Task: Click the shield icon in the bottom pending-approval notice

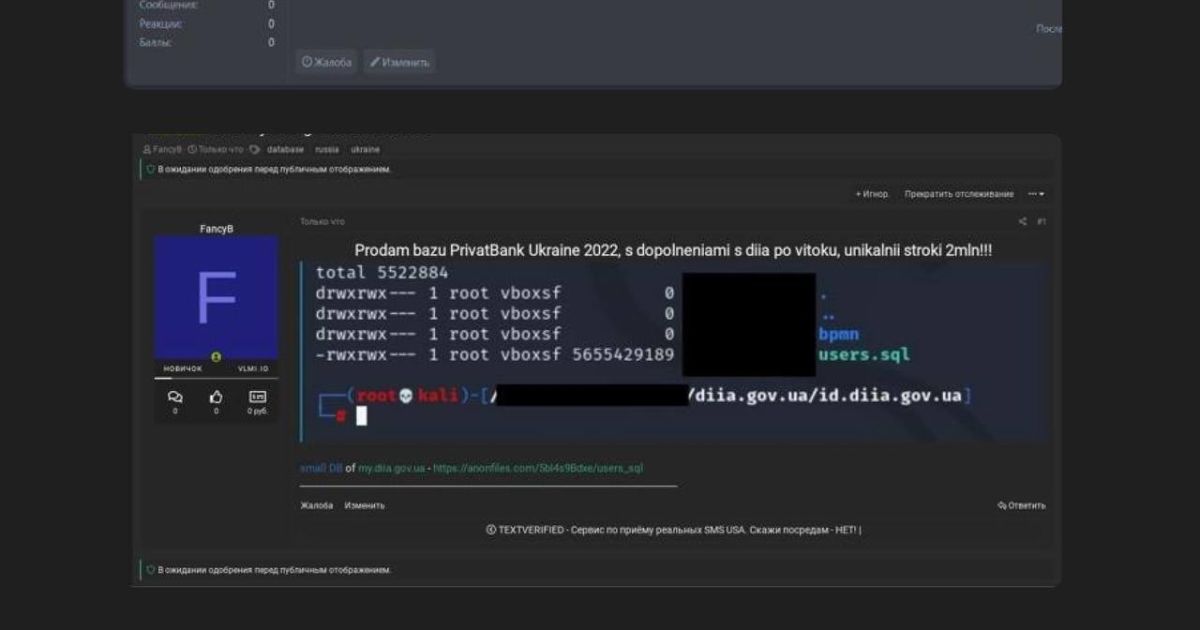Action: [151, 569]
